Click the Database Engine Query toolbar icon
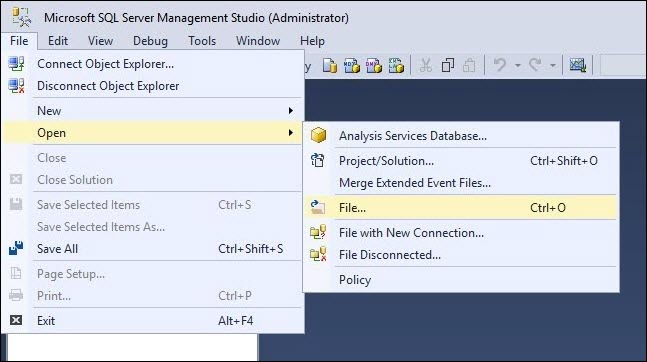This screenshot has width=647, height=362. click(x=330, y=66)
